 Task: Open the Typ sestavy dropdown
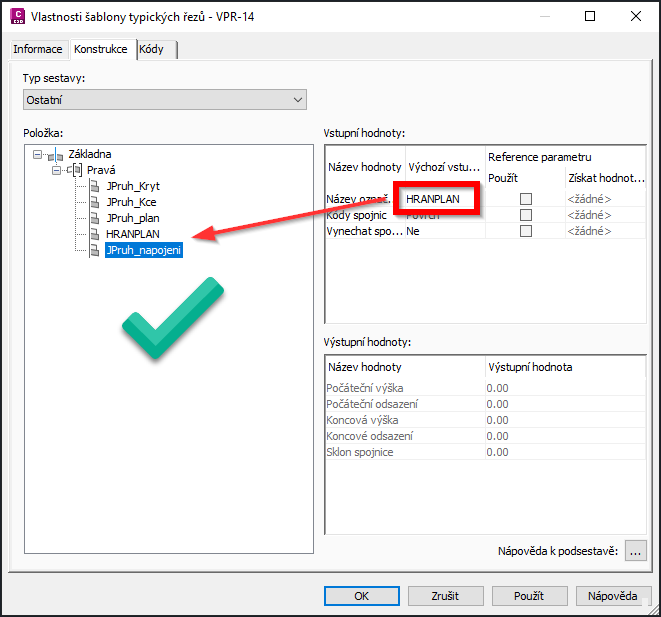[x=297, y=100]
